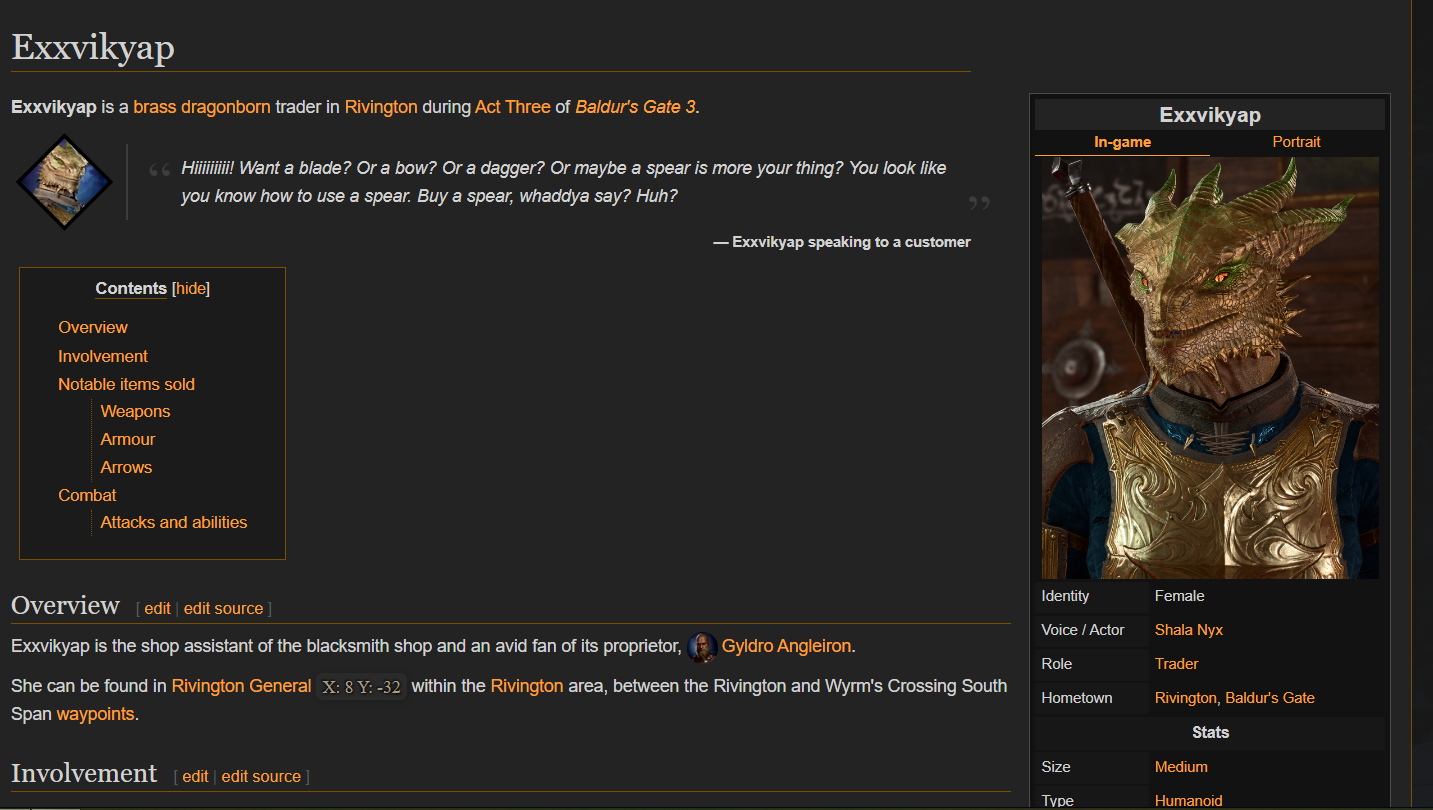Click the Involvement section heading
The height and width of the screenshot is (810, 1433).
84,773
